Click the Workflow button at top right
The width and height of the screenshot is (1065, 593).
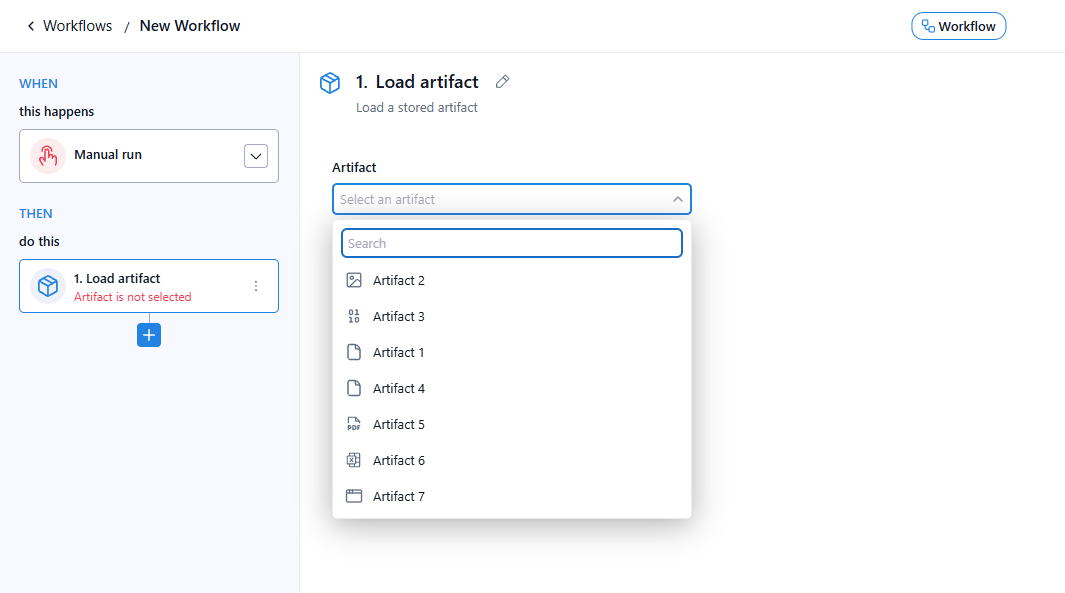click(x=958, y=26)
